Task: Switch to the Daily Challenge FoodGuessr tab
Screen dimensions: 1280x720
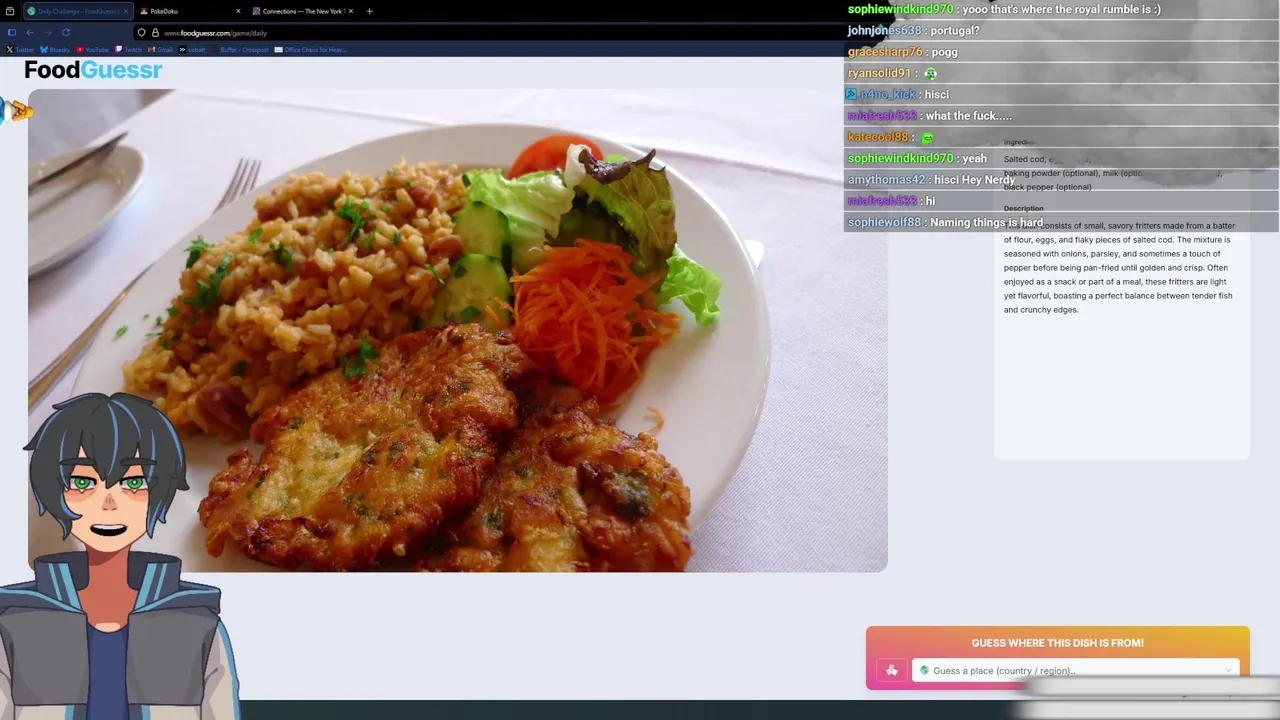Action: 77,11
